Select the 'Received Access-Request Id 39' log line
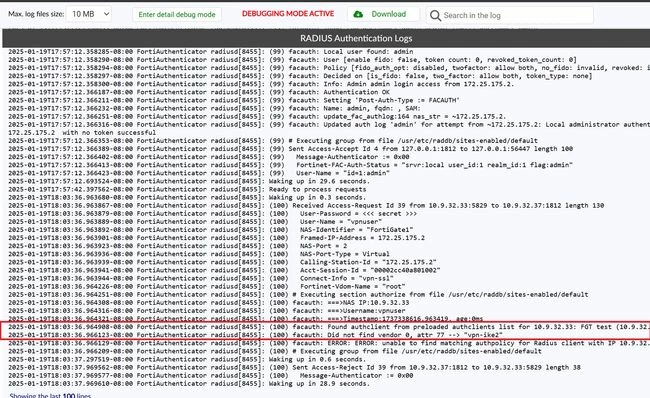The height and width of the screenshot is (398, 650). tap(306, 206)
